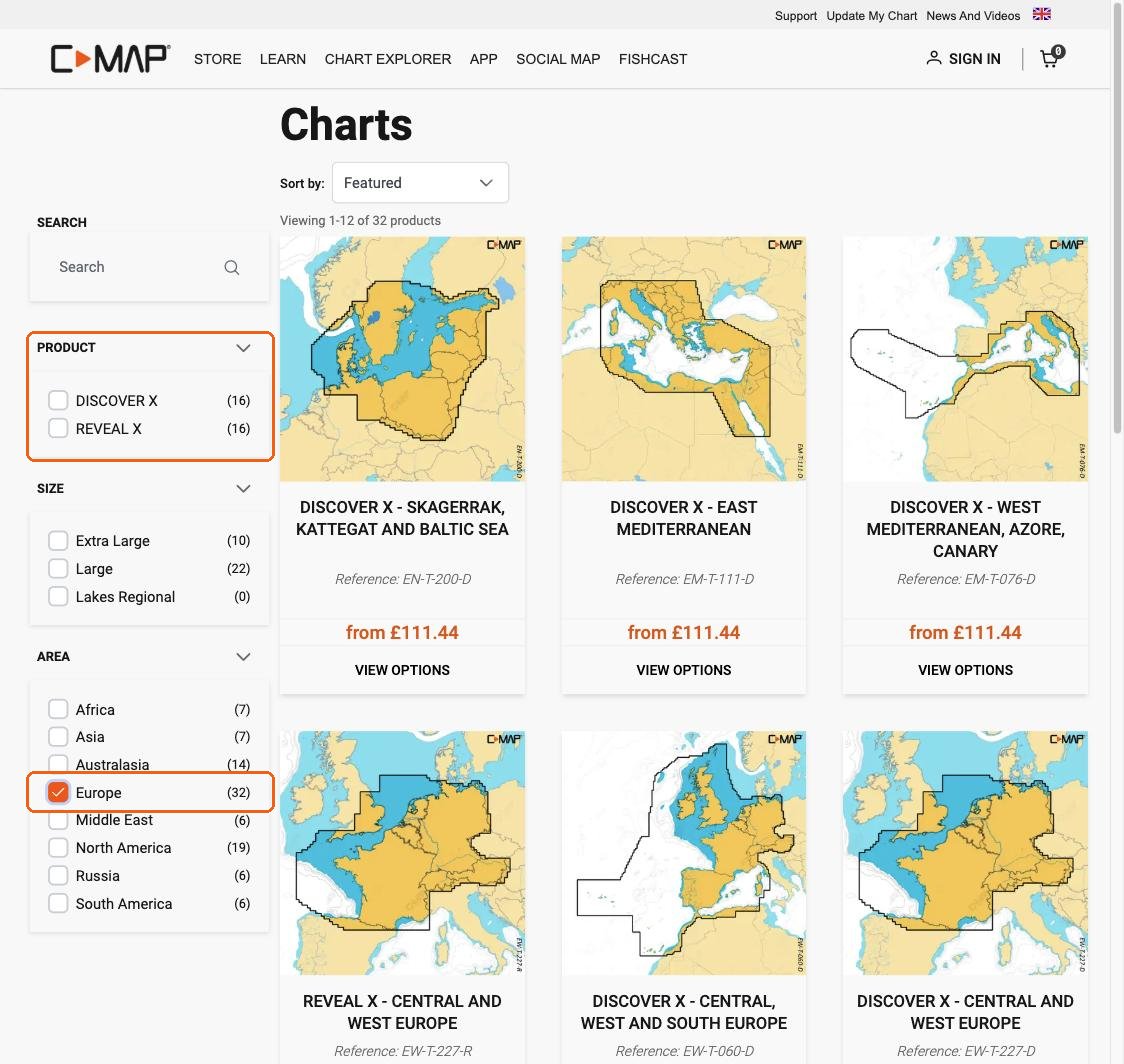
Task: Check the Middle East area filter
Action: coord(58,820)
